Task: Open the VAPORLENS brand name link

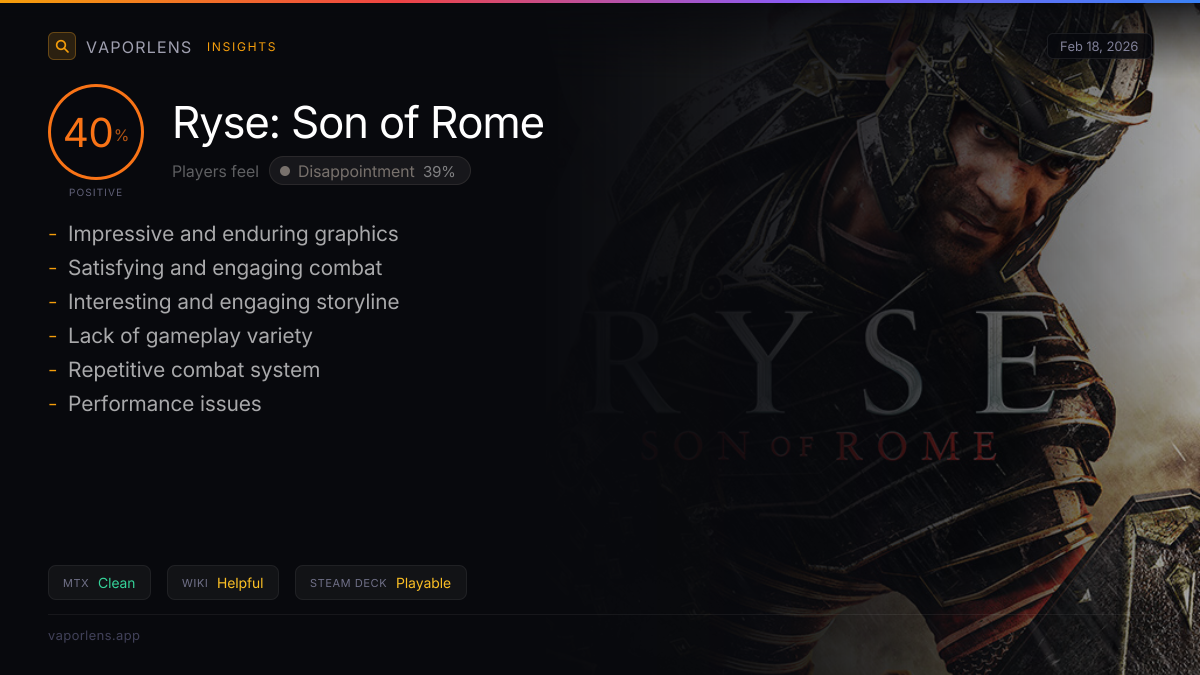Action: pyautogui.click(x=139, y=47)
